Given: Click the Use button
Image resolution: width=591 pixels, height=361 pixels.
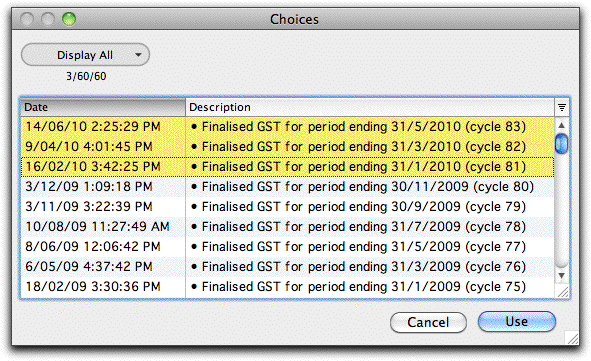Looking at the screenshot, I should point(516,321).
